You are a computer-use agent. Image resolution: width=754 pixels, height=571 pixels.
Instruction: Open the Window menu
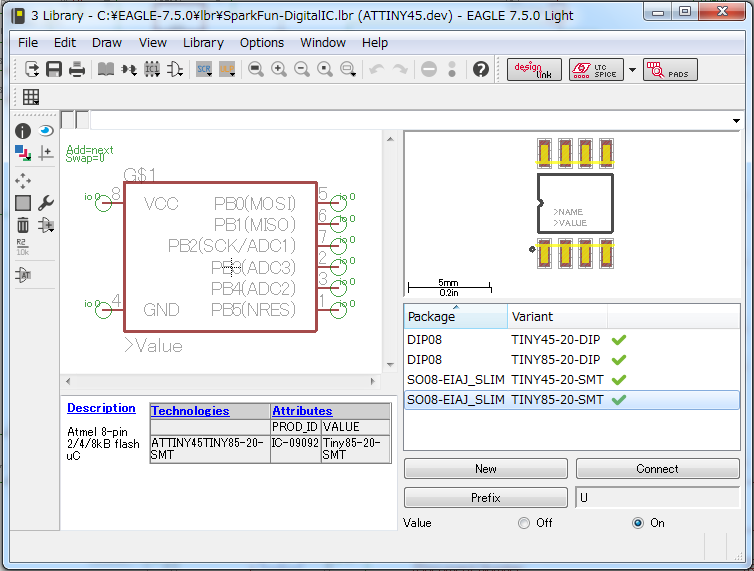tap(323, 43)
